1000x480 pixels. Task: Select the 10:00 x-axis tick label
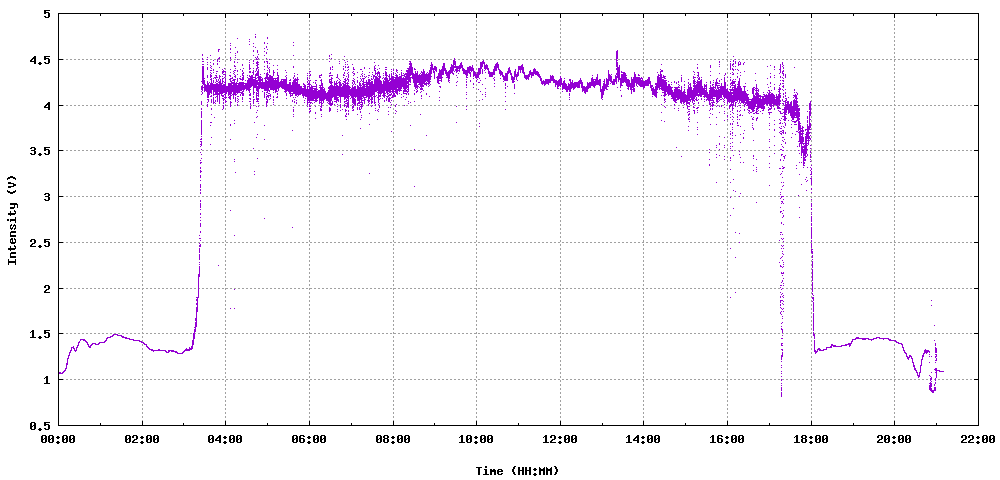pos(476,439)
